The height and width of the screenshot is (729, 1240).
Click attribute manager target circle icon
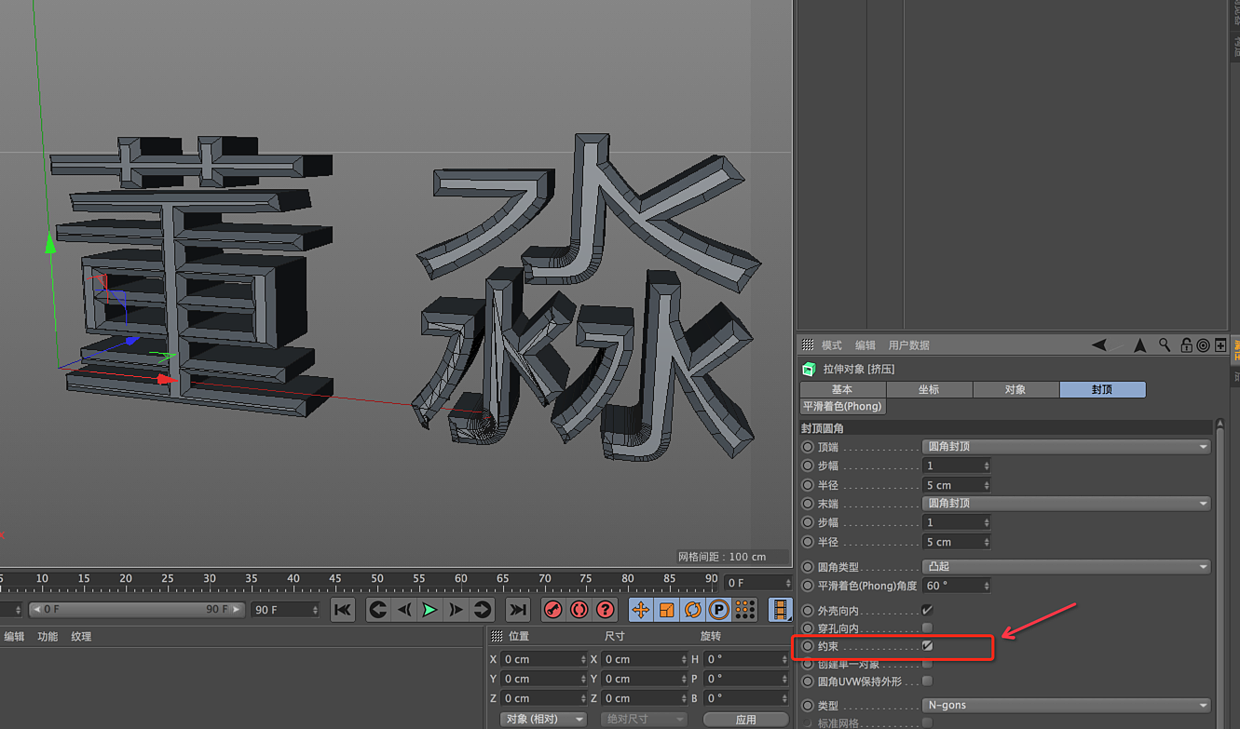[x=1203, y=345]
